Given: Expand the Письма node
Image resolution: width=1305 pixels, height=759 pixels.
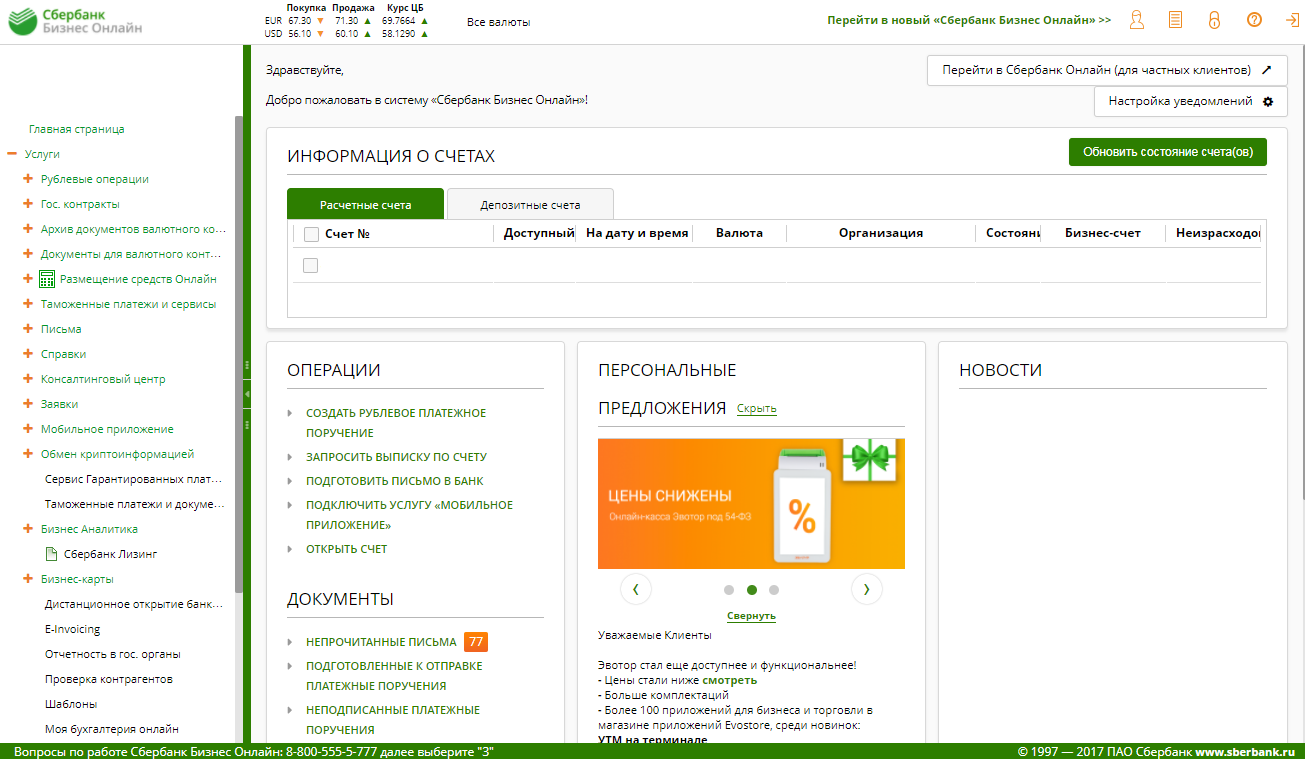Looking at the screenshot, I should (x=28, y=329).
